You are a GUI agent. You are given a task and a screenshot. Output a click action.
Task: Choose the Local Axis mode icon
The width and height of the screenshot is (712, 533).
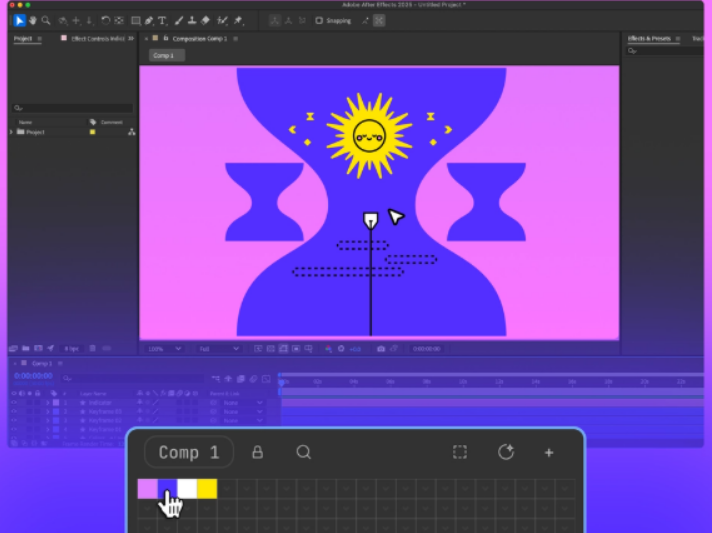275,20
